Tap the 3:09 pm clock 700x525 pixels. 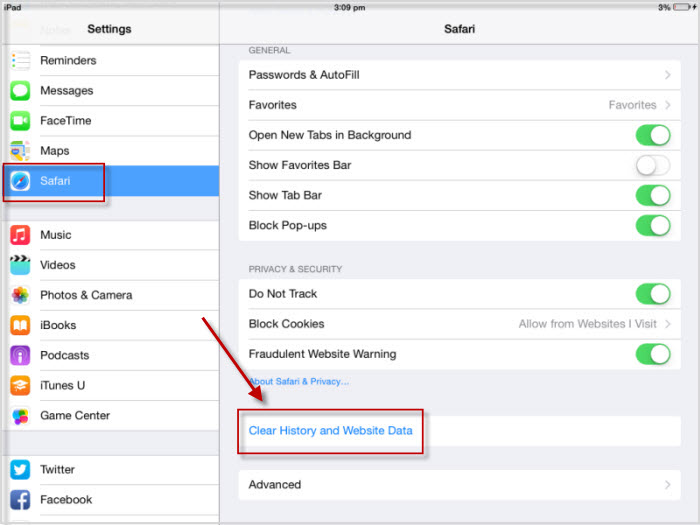tap(350, 7)
